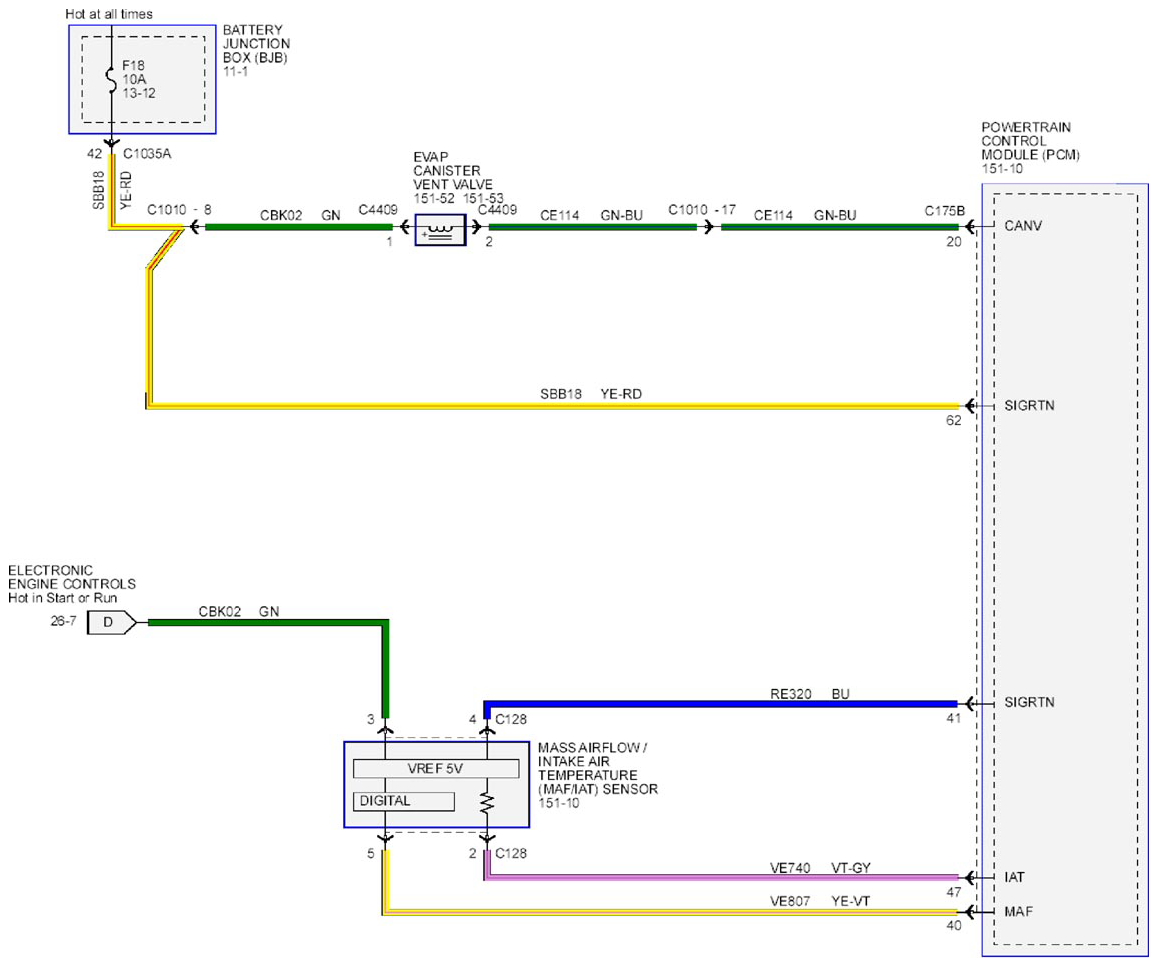Click PCM pin 20 CANV connector arrow
This screenshot has width=1158, height=967.
(x=970, y=226)
